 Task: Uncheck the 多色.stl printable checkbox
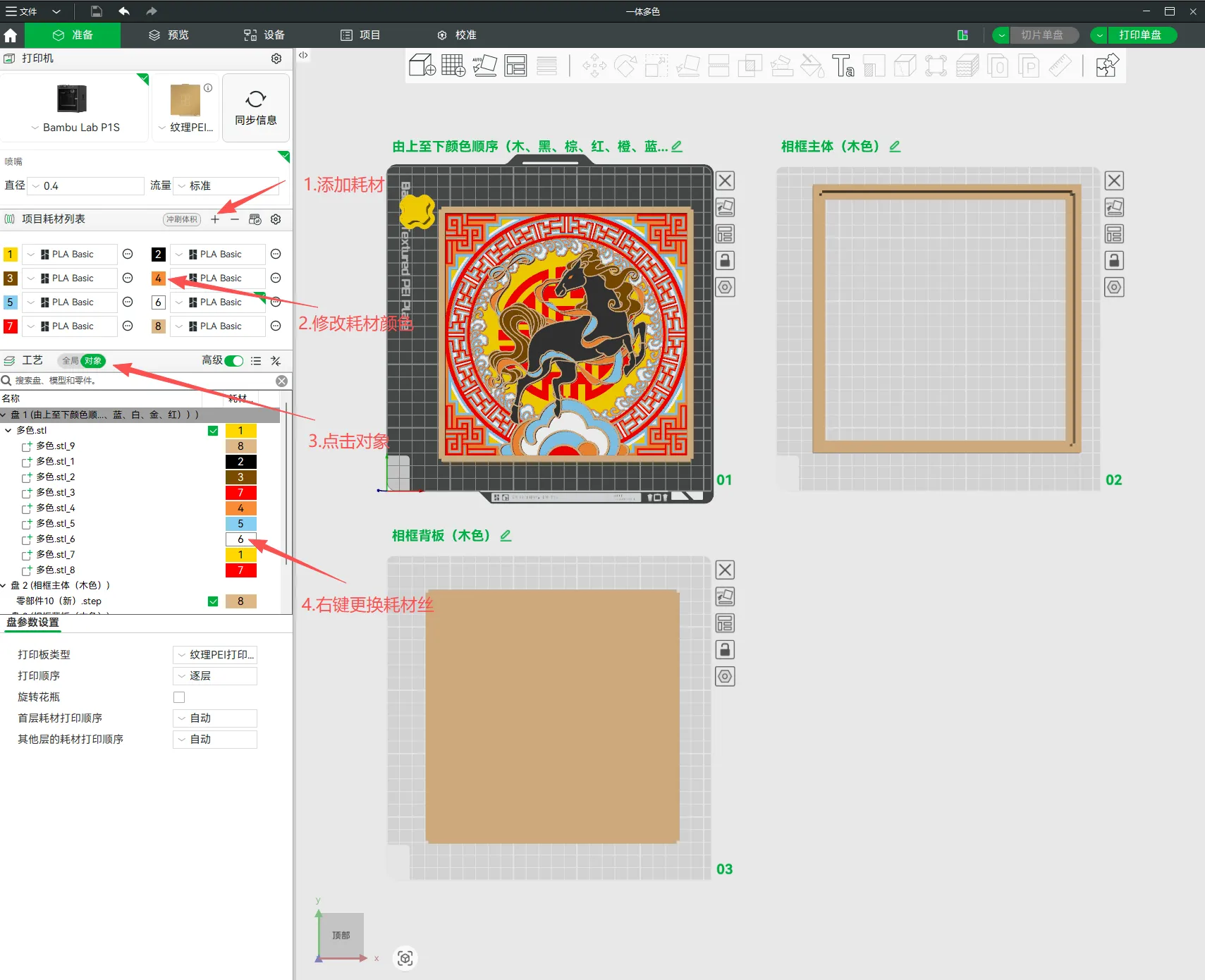click(213, 431)
